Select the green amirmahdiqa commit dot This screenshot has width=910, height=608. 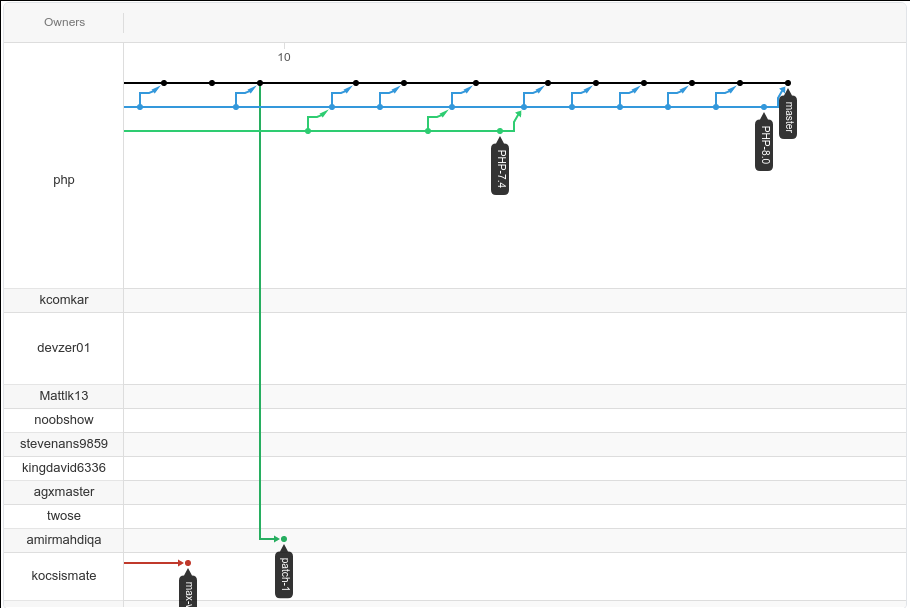coord(284,539)
